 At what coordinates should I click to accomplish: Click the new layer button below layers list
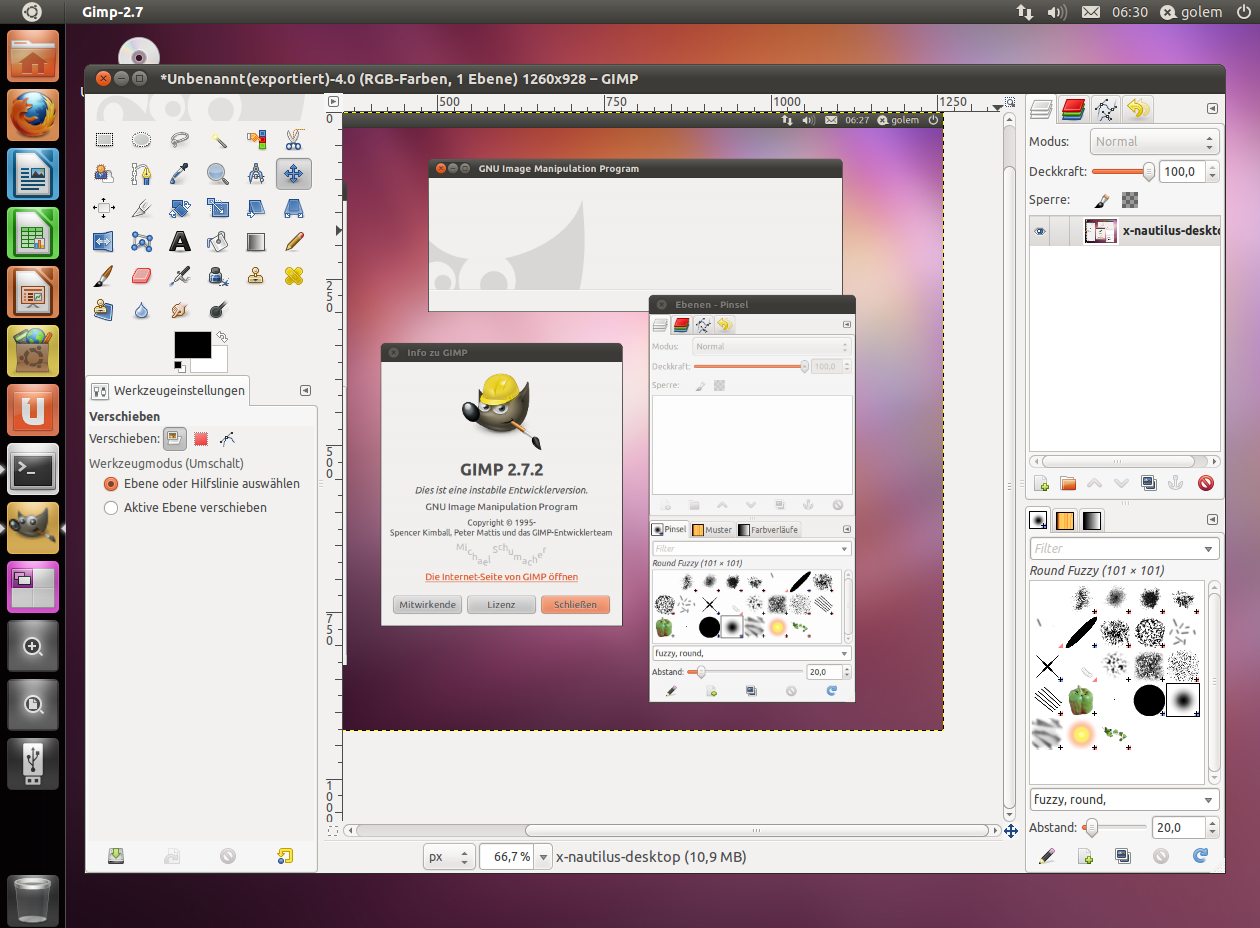[x=1041, y=484]
